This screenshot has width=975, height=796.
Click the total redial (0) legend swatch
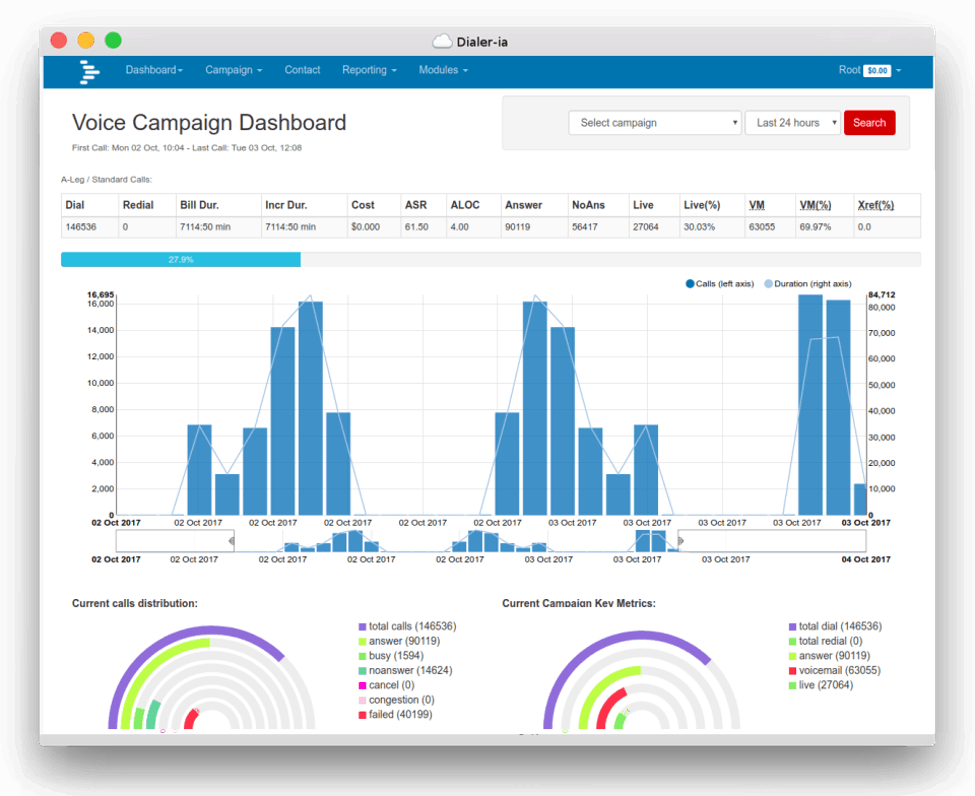pyautogui.click(x=793, y=641)
